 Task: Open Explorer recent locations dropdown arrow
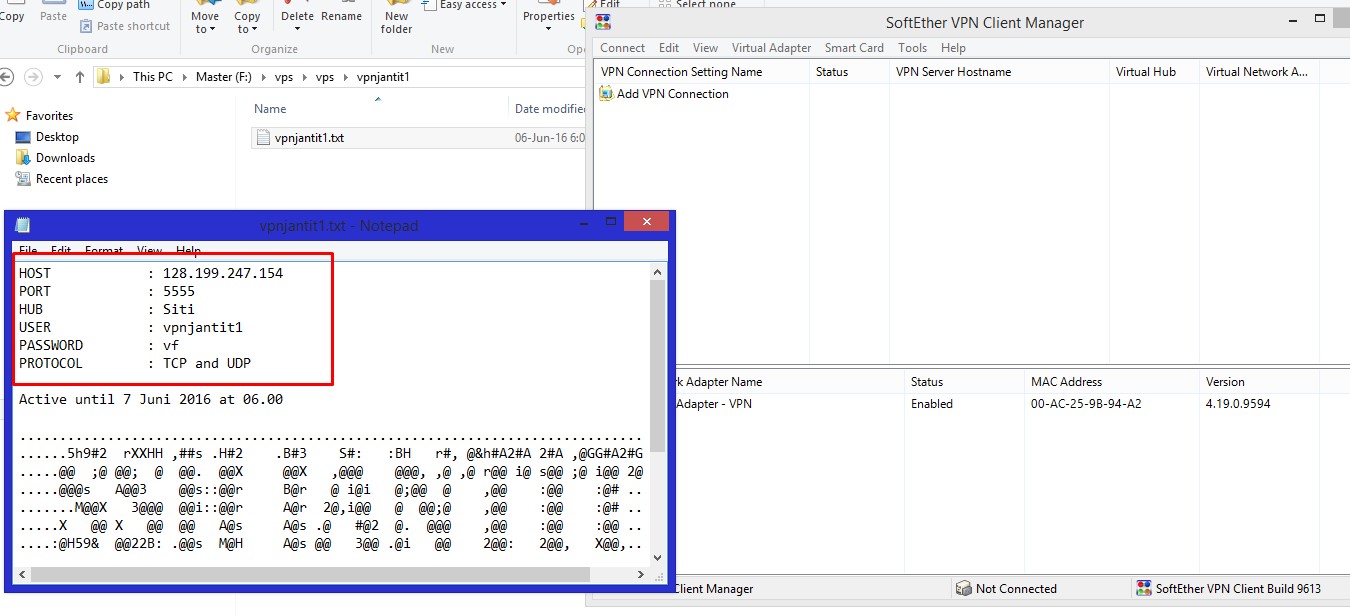tap(58, 77)
